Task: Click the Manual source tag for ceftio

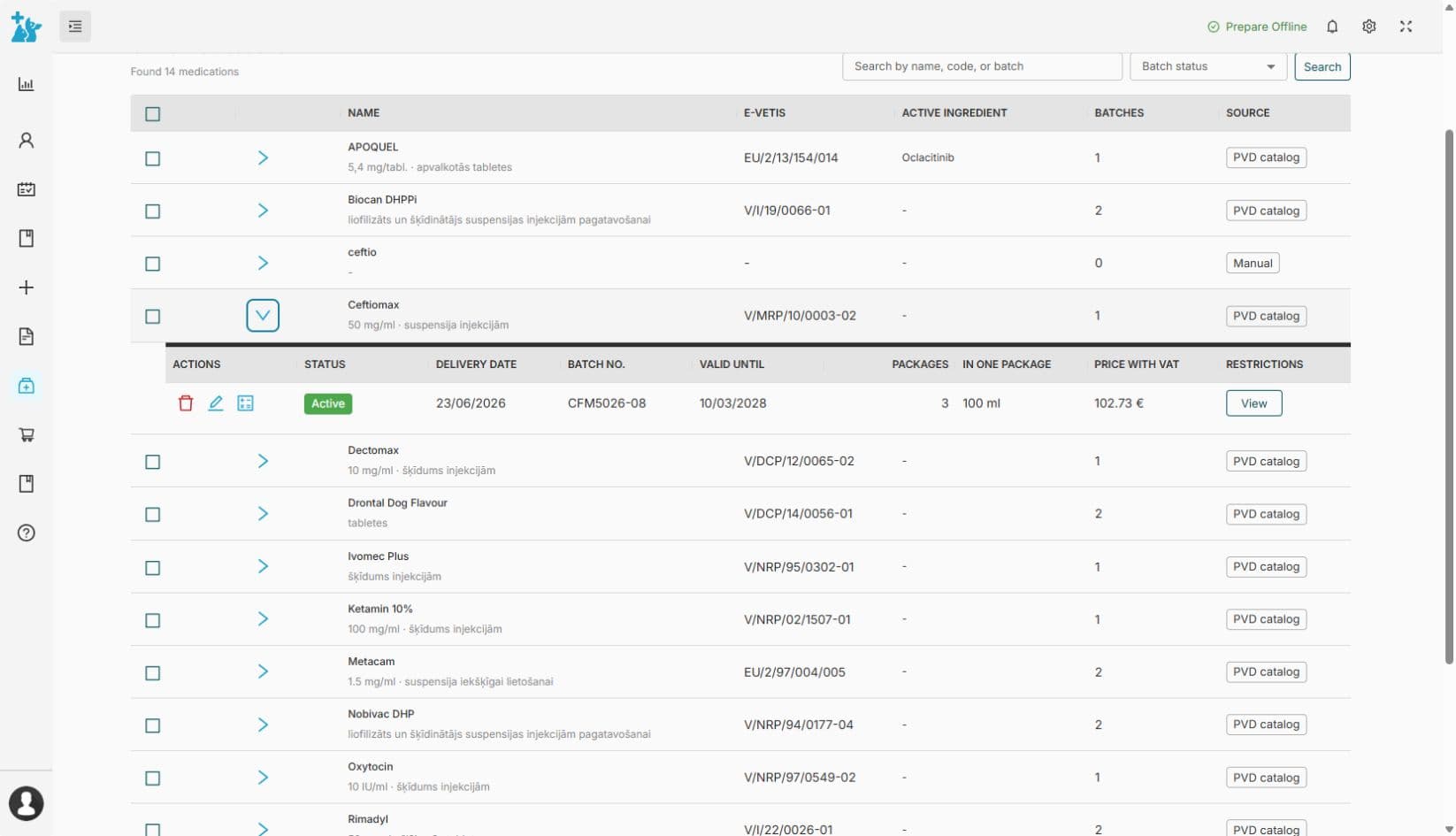Action: (1253, 263)
